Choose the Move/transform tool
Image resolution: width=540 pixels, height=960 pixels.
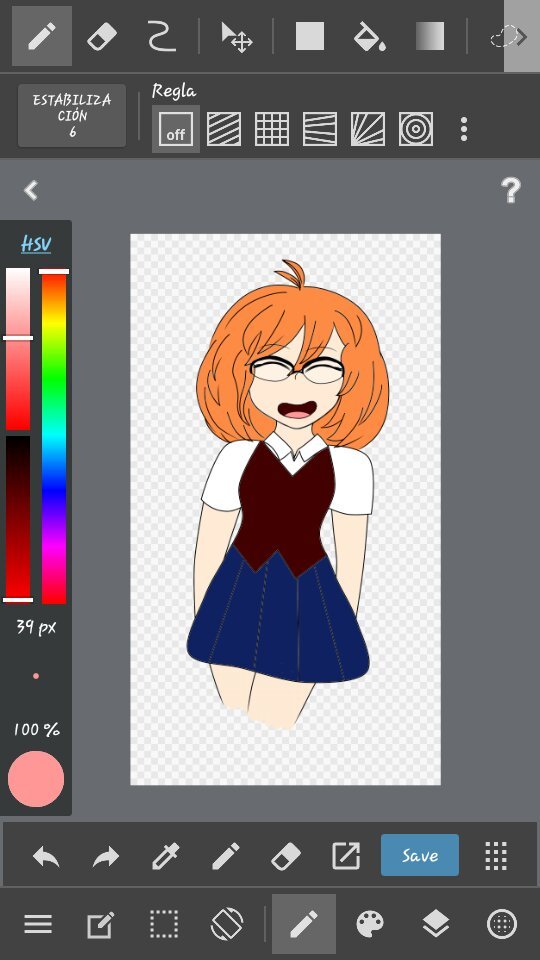pos(236,36)
